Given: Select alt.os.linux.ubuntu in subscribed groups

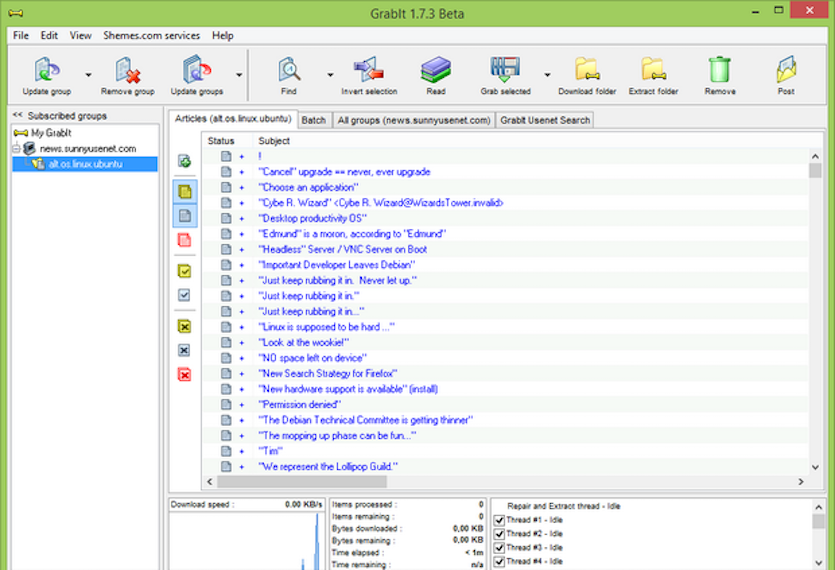Looking at the screenshot, I should click(85, 164).
